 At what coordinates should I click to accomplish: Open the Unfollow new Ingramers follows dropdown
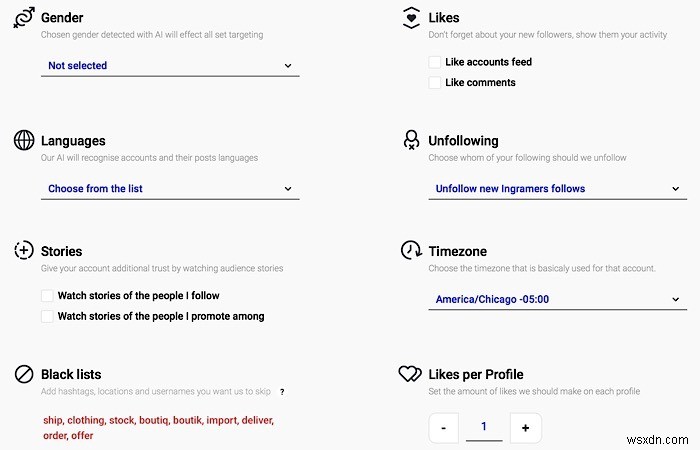(557, 188)
